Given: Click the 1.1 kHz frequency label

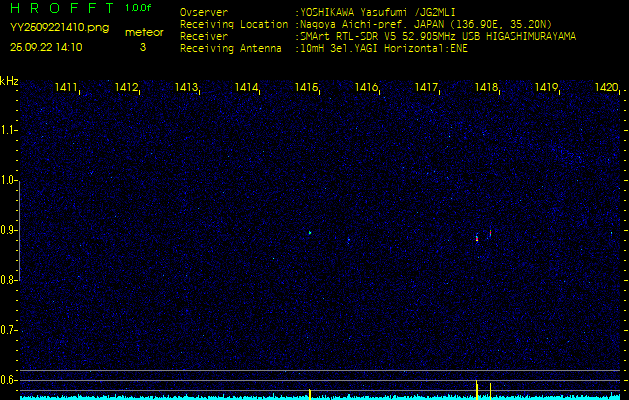Looking at the screenshot, I should (9, 130).
